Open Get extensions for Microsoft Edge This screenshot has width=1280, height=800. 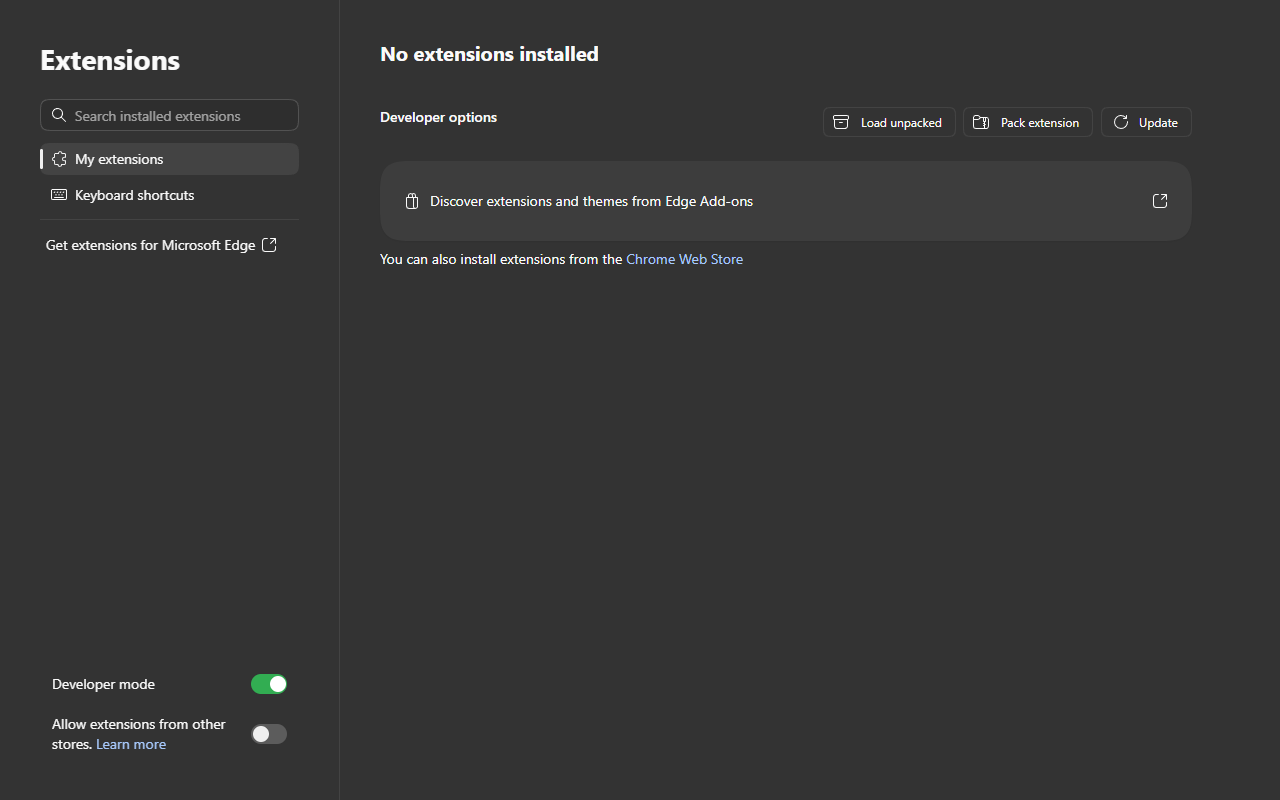pyautogui.click(x=161, y=245)
